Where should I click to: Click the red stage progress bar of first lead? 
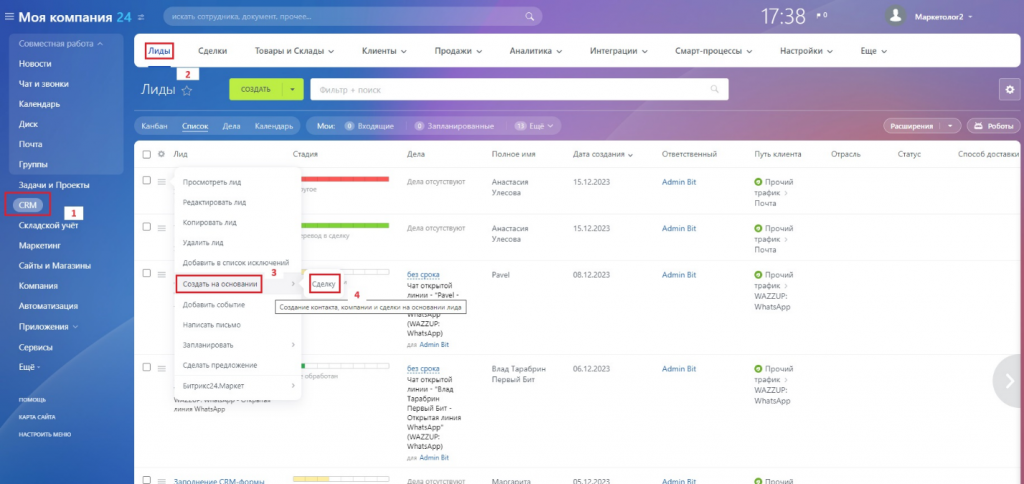coord(345,179)
